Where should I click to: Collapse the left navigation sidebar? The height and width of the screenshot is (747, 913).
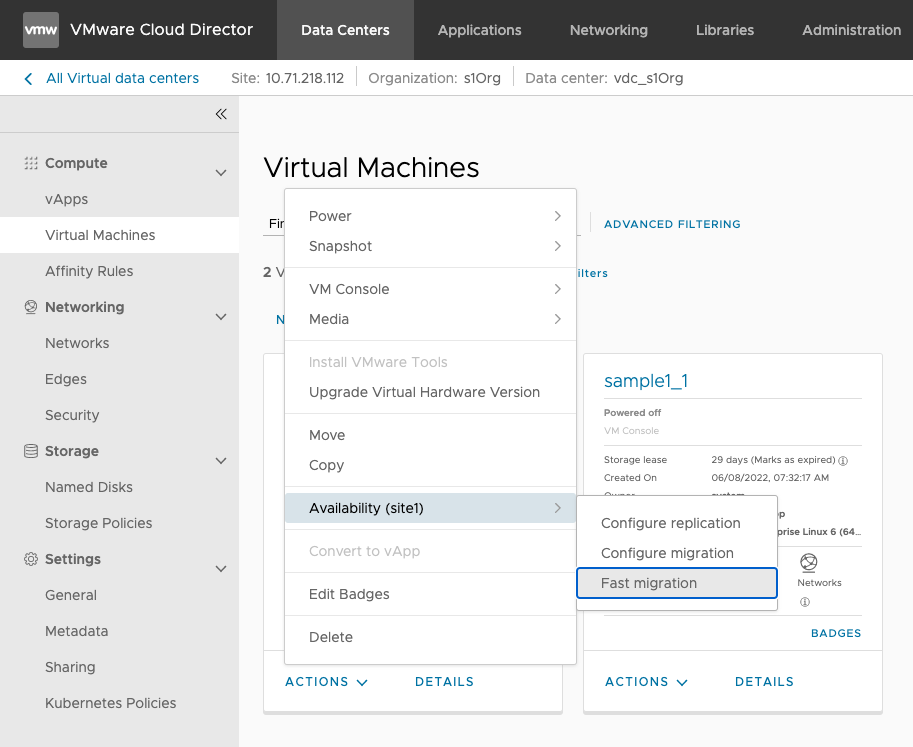(221, 114)
